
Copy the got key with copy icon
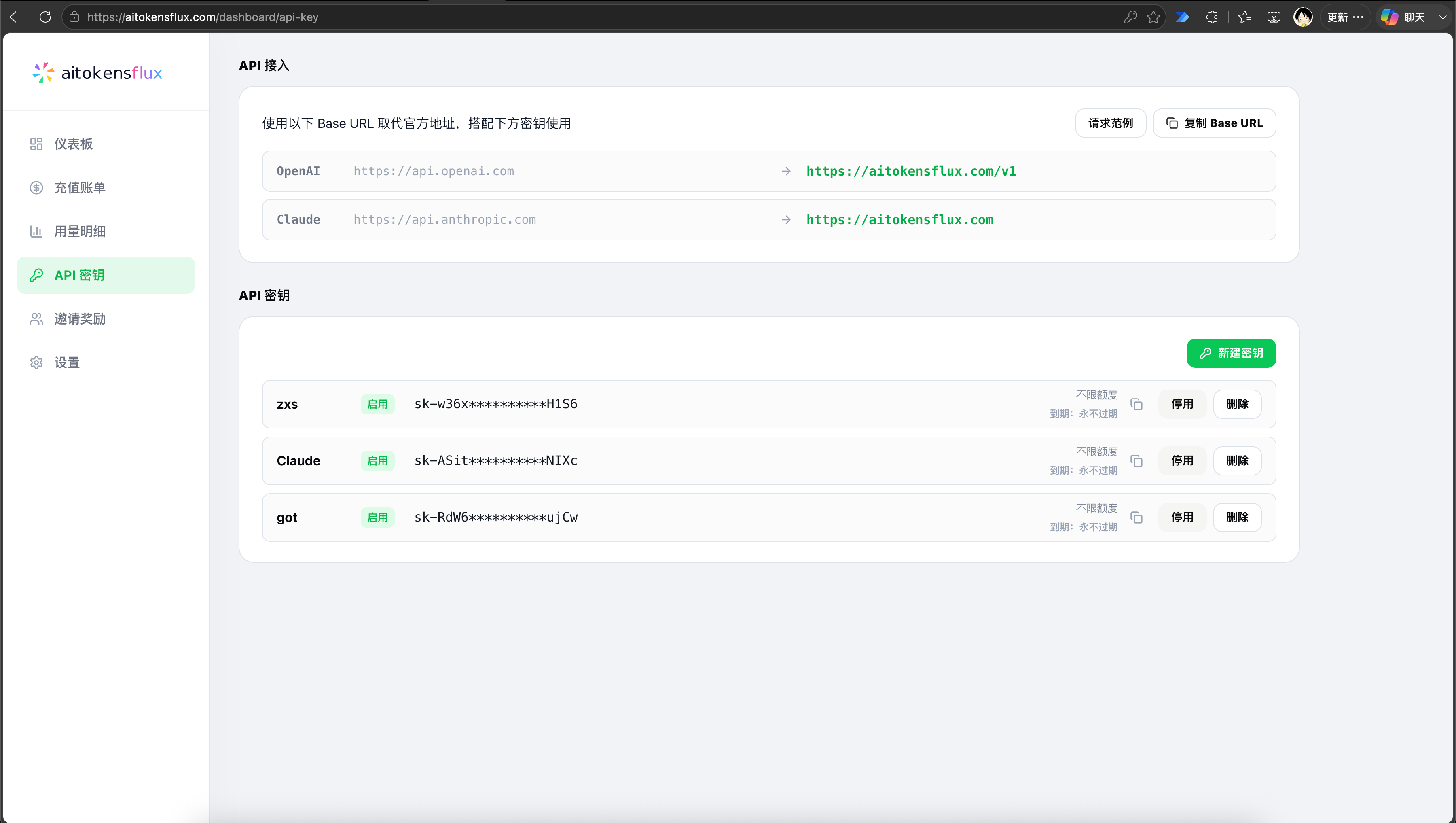[x=1136, y=518]
